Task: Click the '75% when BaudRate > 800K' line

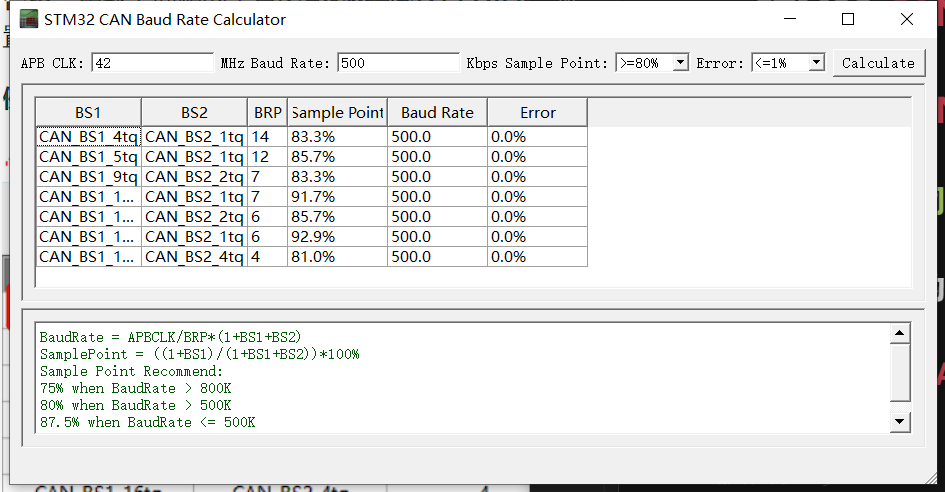Action: 136,388
